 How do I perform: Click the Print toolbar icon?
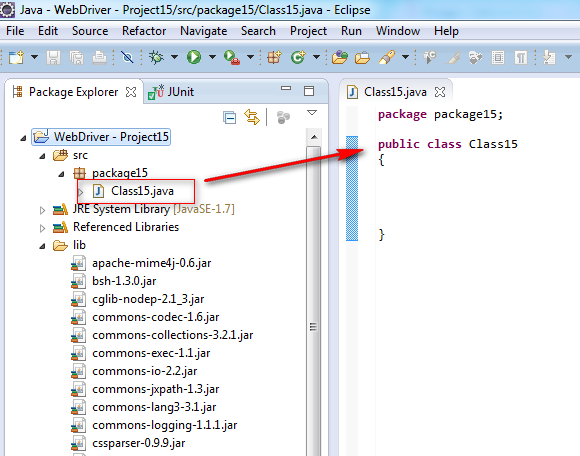(x=99, y=58)
